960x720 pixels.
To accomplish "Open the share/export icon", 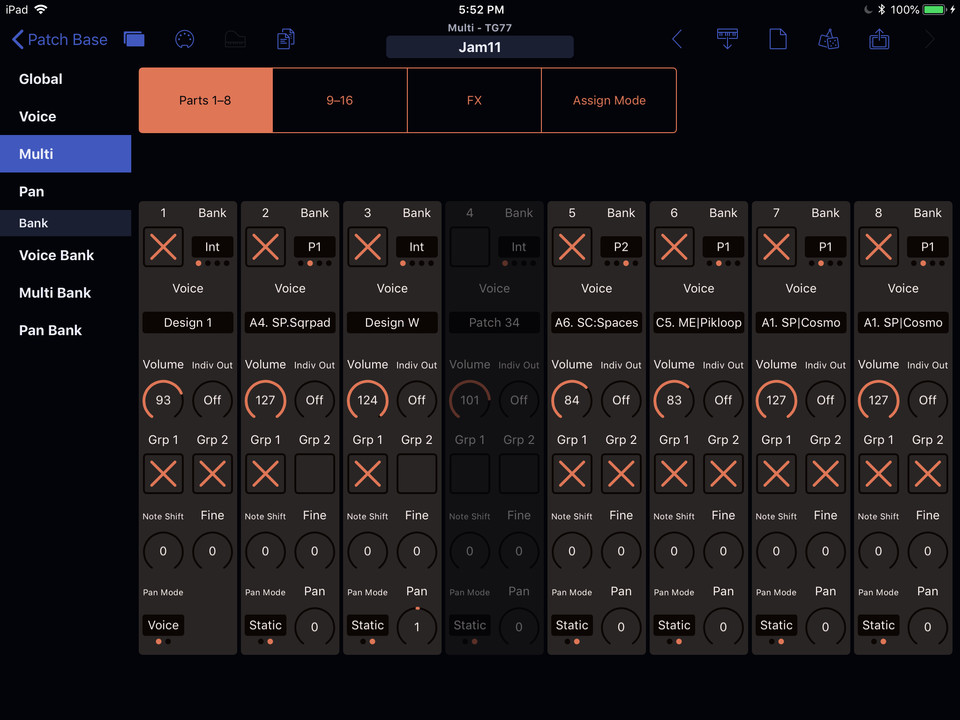I will tap(879, 40).
